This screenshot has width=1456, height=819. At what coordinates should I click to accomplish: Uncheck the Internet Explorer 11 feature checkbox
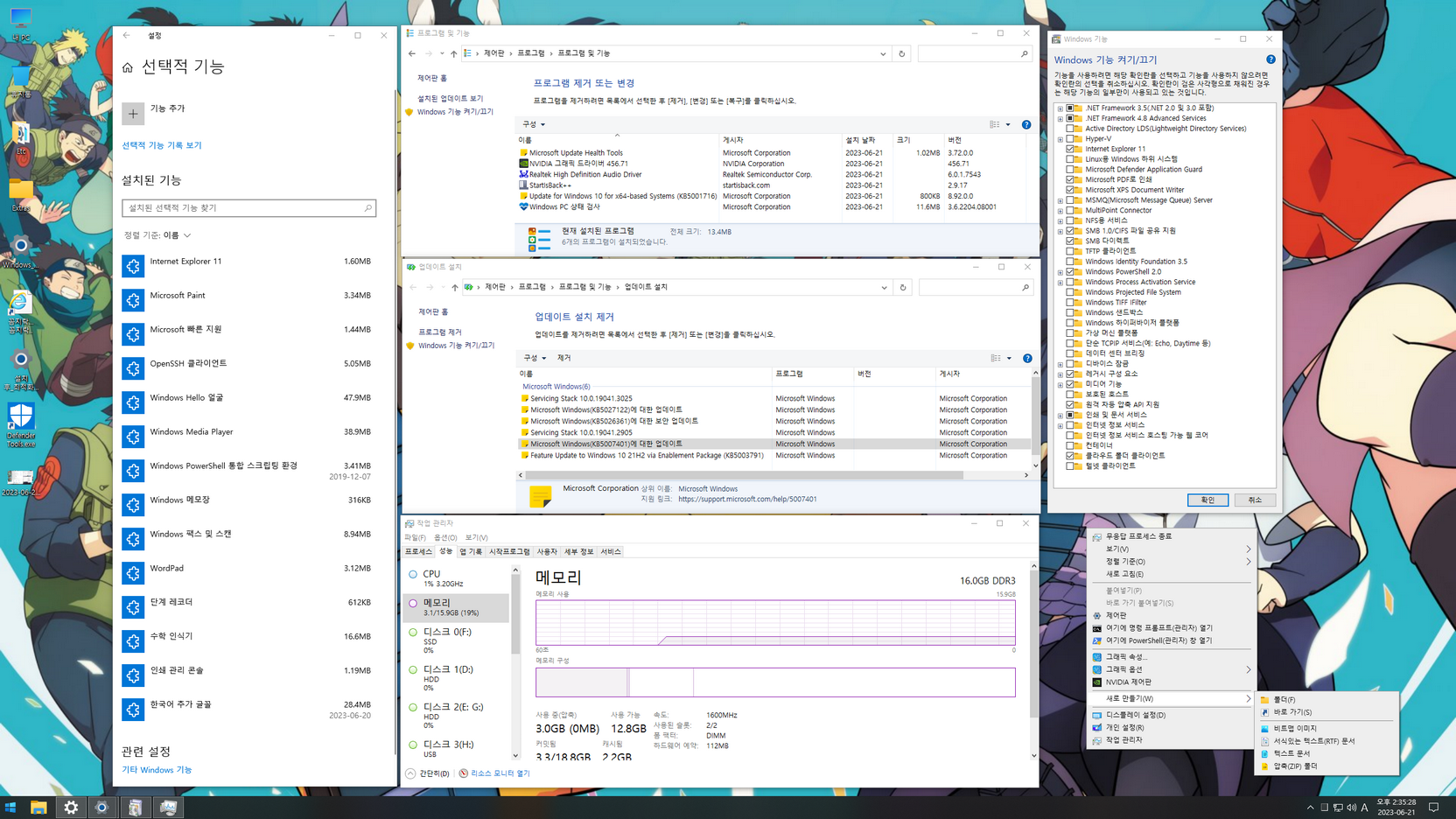coord(1070,149)
